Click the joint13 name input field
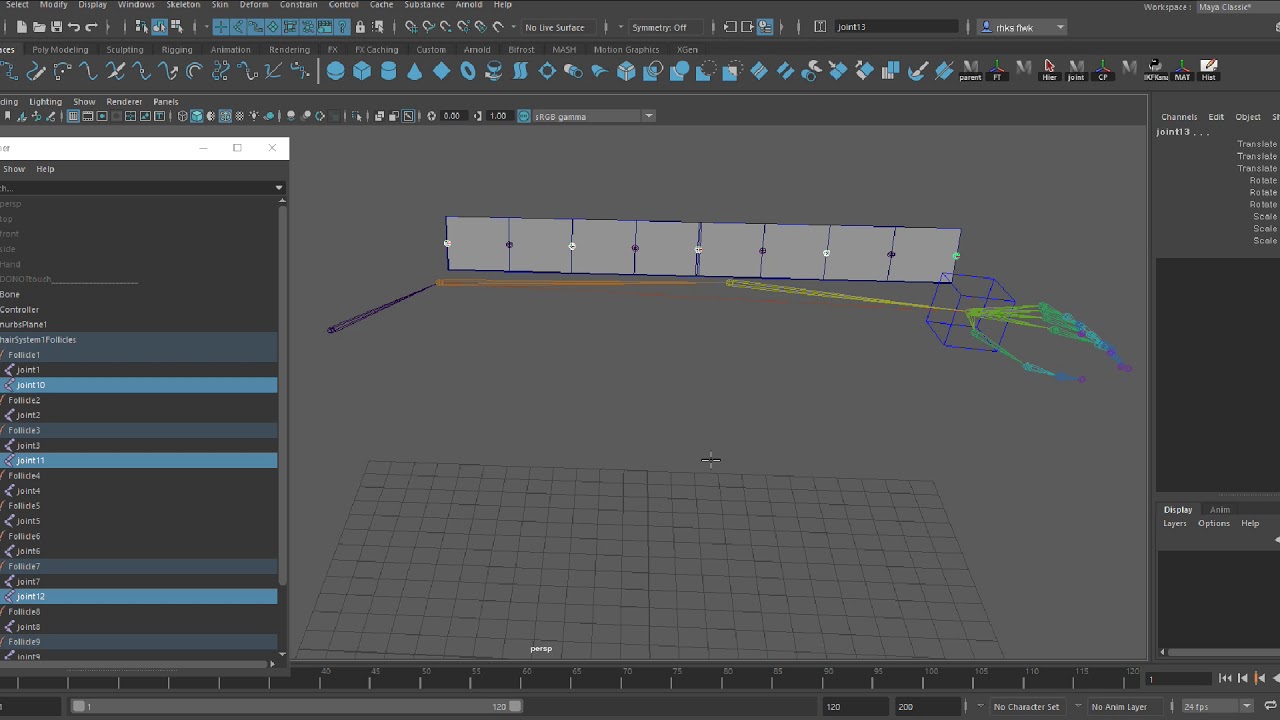1280x720 pixels. (897, 27)
